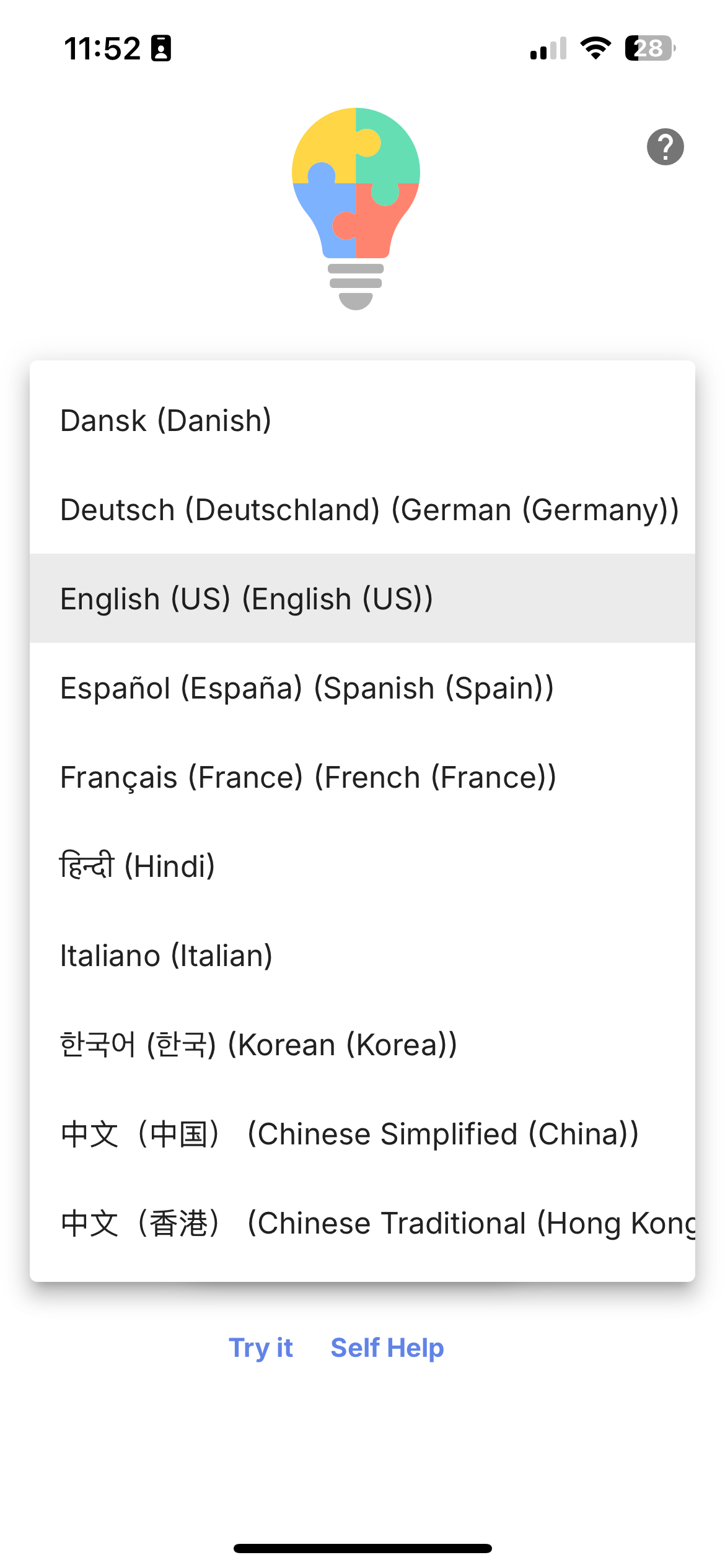The width and height of the screenshot is (725, 1568).
Task: Tap the Wi-Fi status icon
Action: tap(595, 48)
